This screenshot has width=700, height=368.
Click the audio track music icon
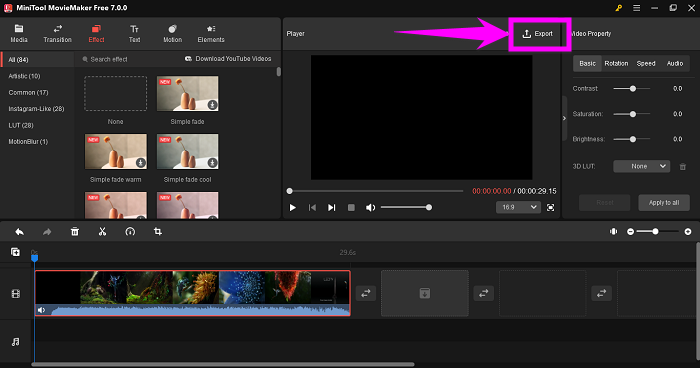[16, 342]
